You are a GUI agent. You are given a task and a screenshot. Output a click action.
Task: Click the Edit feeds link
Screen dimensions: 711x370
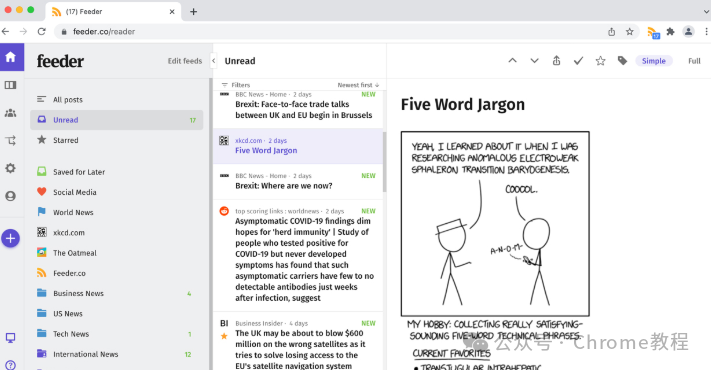tap(185, 61)
